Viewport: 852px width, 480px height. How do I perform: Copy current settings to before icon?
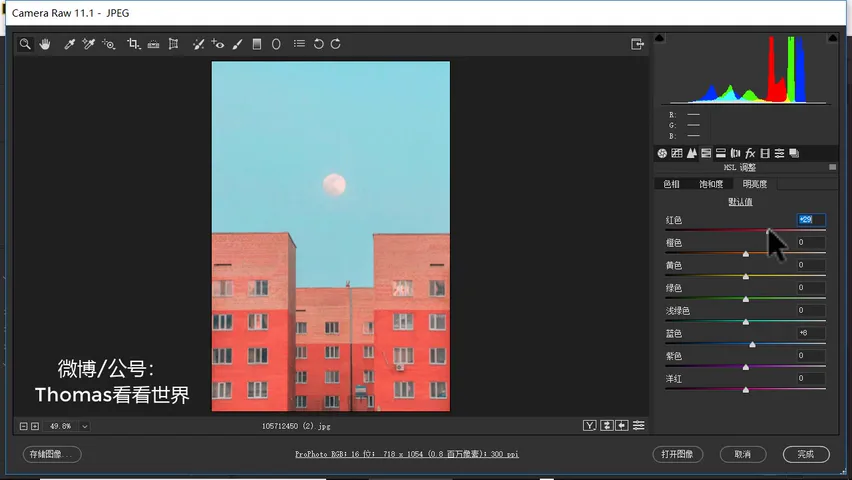click(622, 426)
